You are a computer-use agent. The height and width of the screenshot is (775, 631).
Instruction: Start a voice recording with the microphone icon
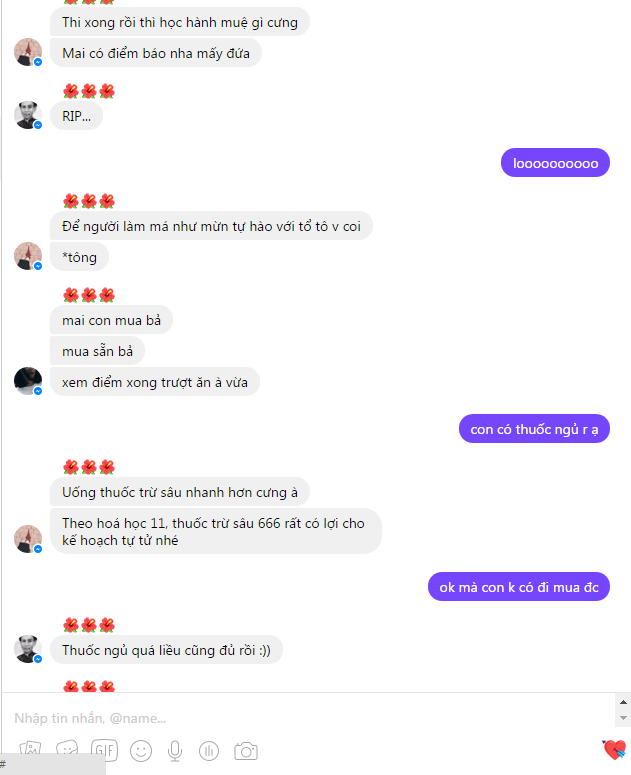tap(175, 751)
